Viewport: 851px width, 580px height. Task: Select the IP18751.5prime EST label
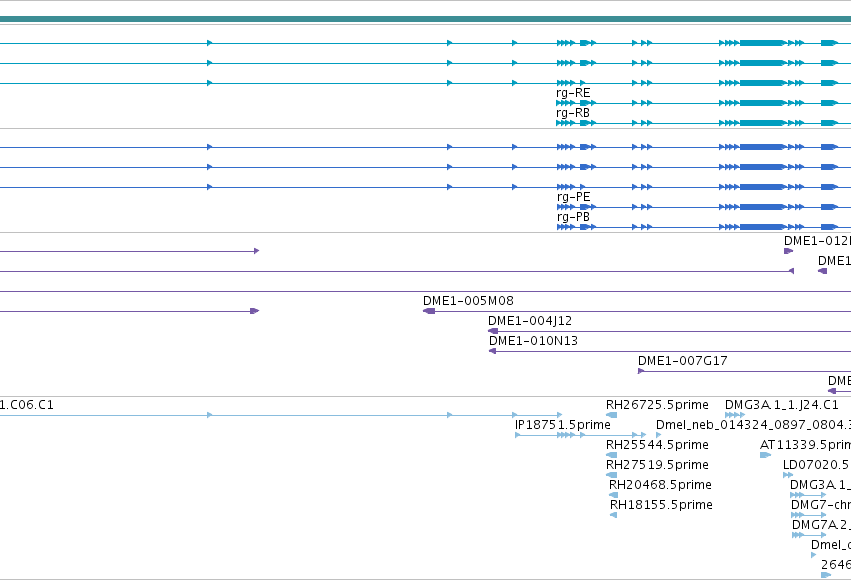click(563, 425)
